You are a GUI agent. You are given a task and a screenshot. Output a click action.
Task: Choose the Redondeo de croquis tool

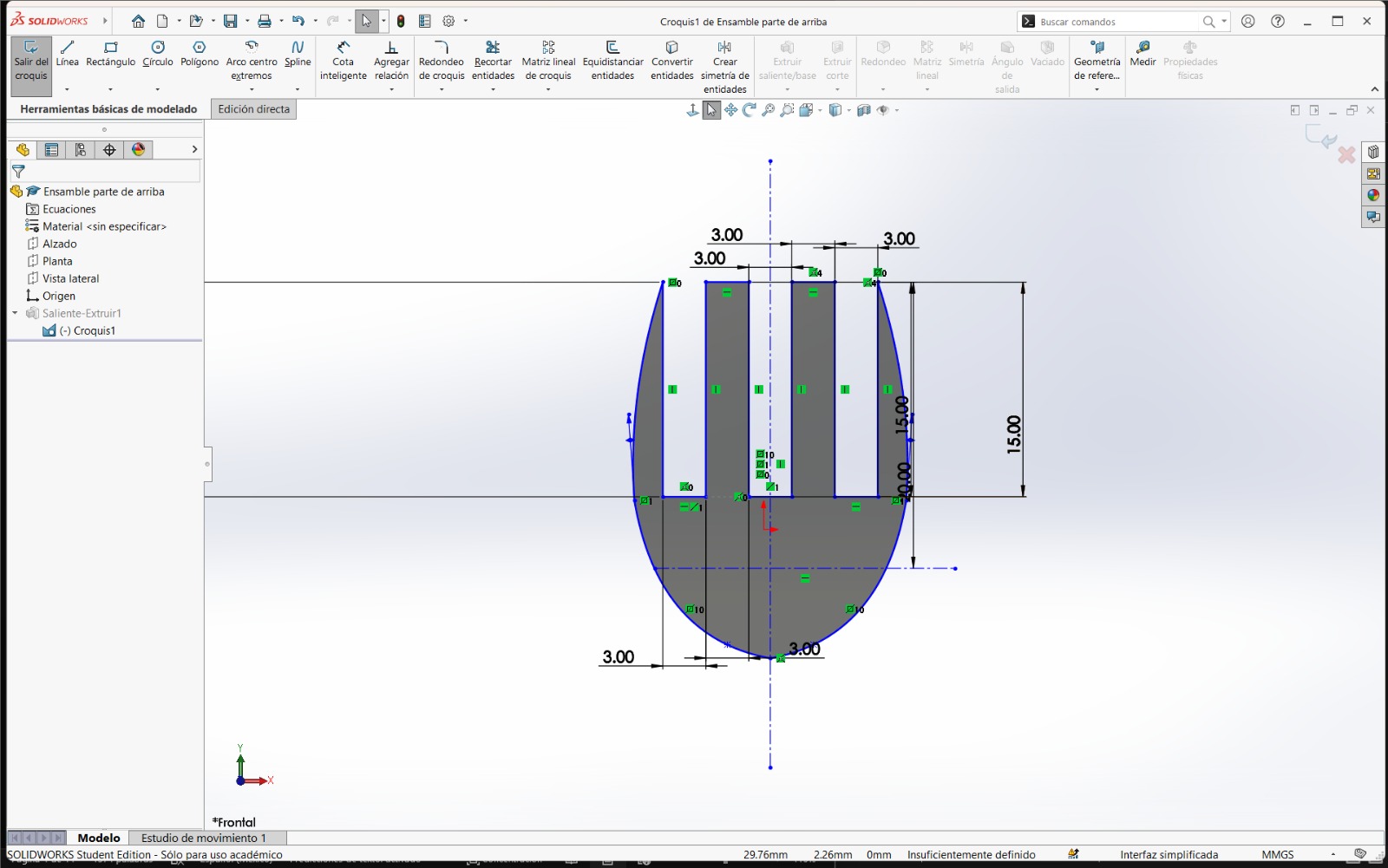pos(442,61)
